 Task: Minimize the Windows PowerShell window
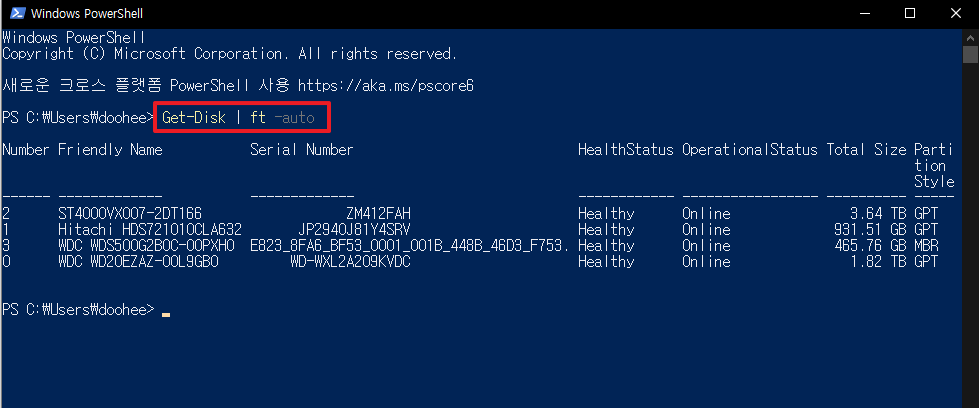(864, 13)
